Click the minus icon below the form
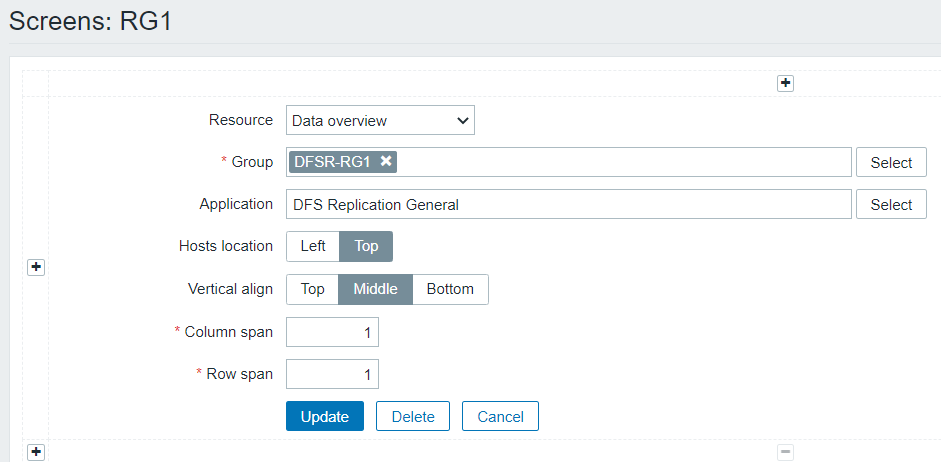Viewport: 941px width, 462px height. 786,452
